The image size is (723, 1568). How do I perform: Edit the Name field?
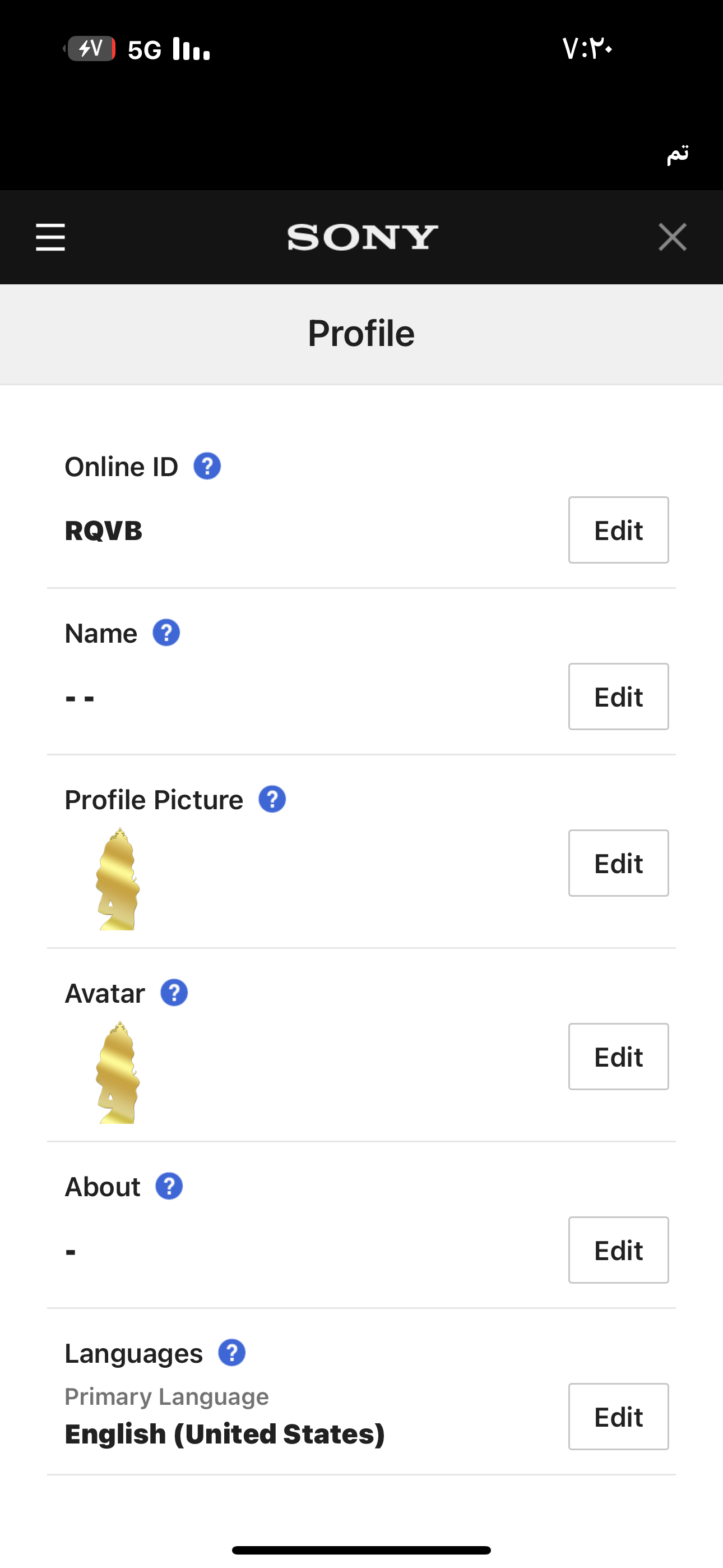click(x=618, y=697)
